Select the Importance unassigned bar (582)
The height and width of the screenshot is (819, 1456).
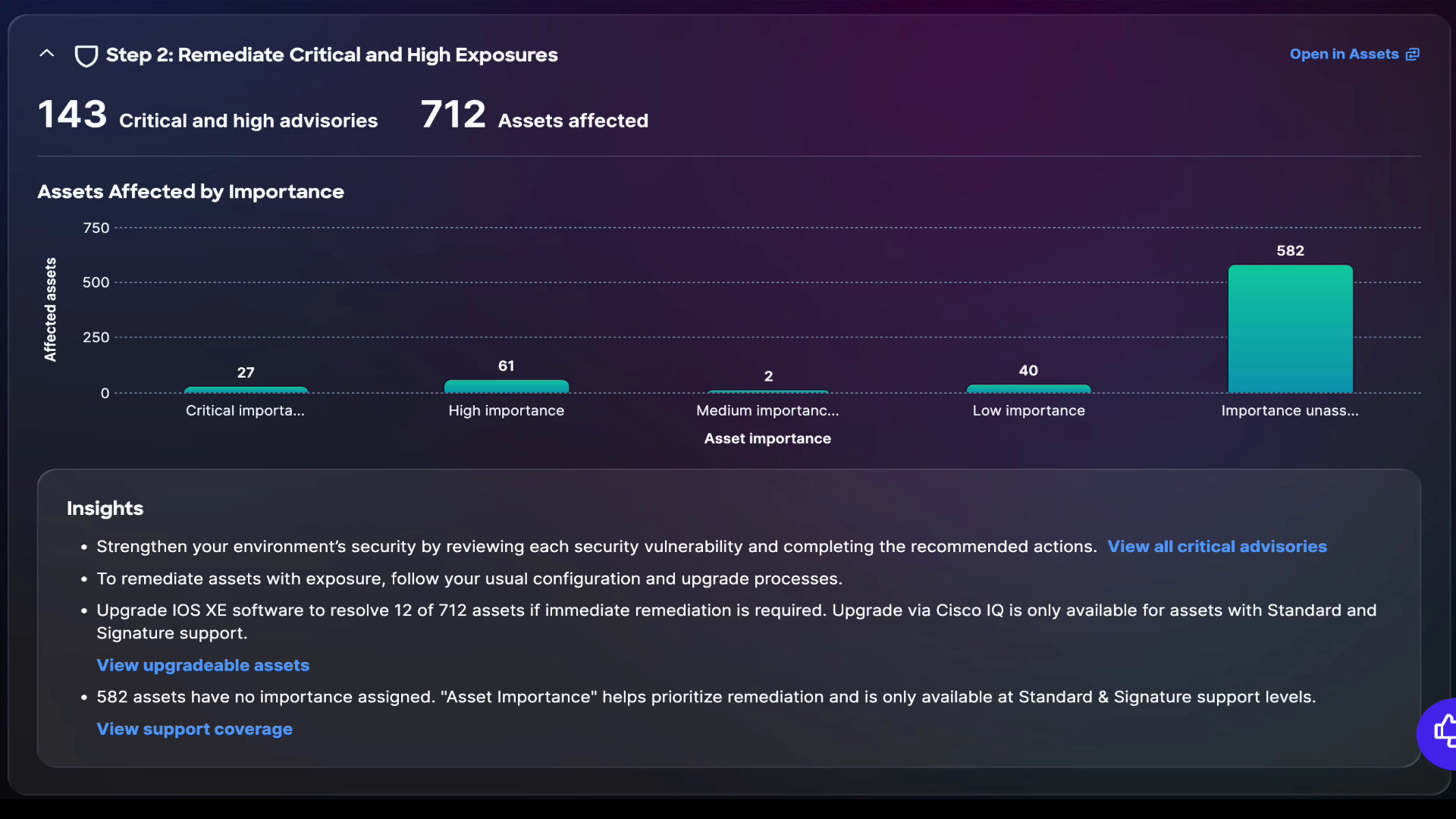pos(1290,329)
